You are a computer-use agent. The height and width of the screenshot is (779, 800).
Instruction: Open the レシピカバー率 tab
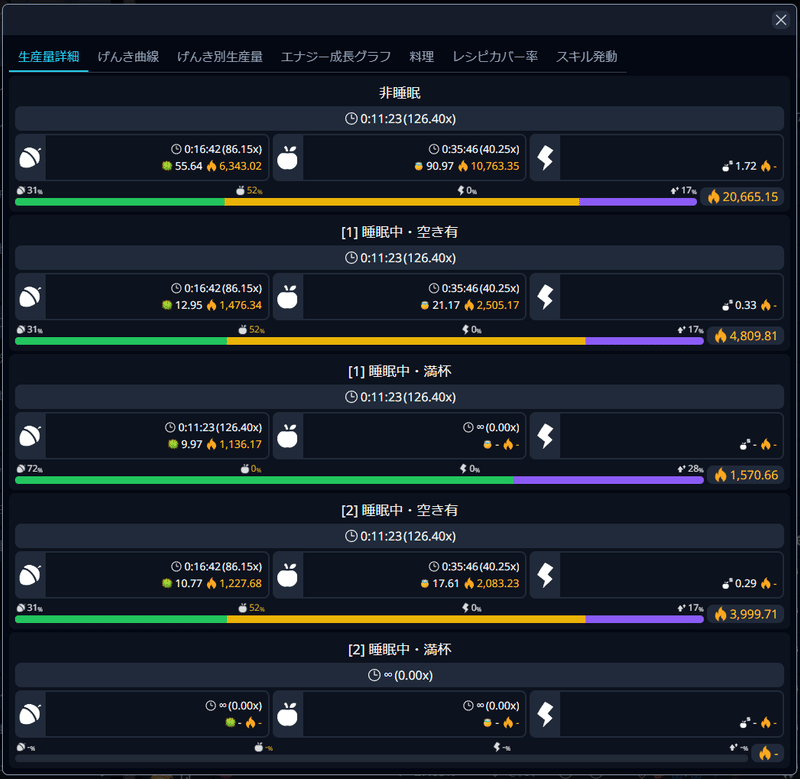495,57
